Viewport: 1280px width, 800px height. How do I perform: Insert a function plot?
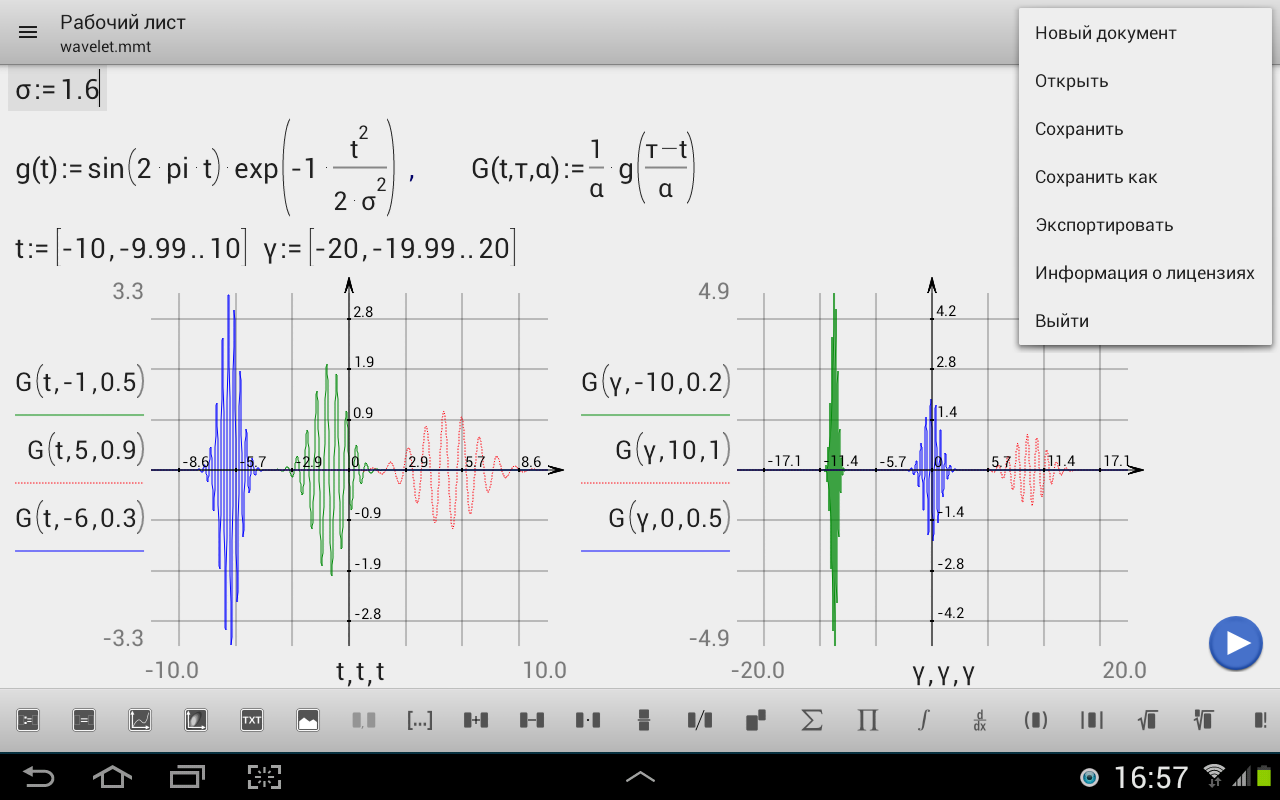140,719
